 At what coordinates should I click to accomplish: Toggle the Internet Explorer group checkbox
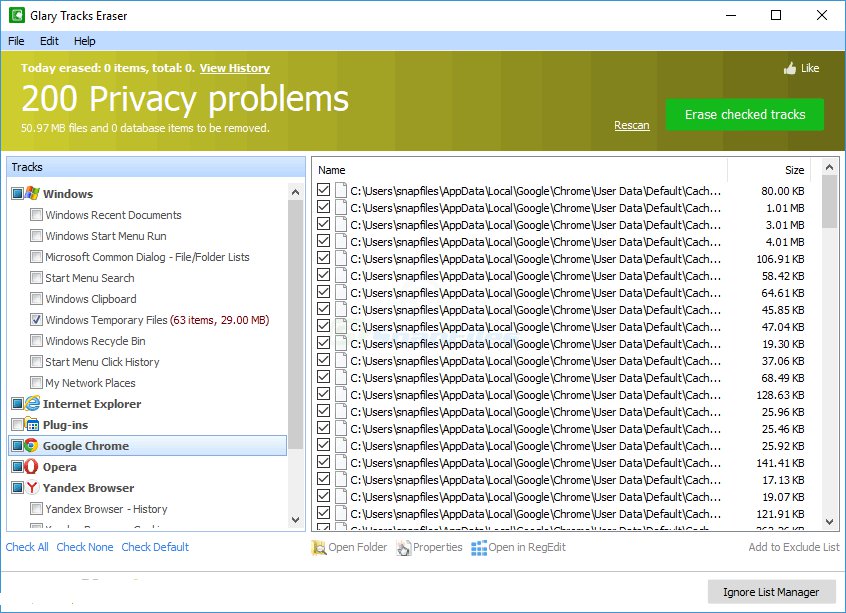point(17,403)
